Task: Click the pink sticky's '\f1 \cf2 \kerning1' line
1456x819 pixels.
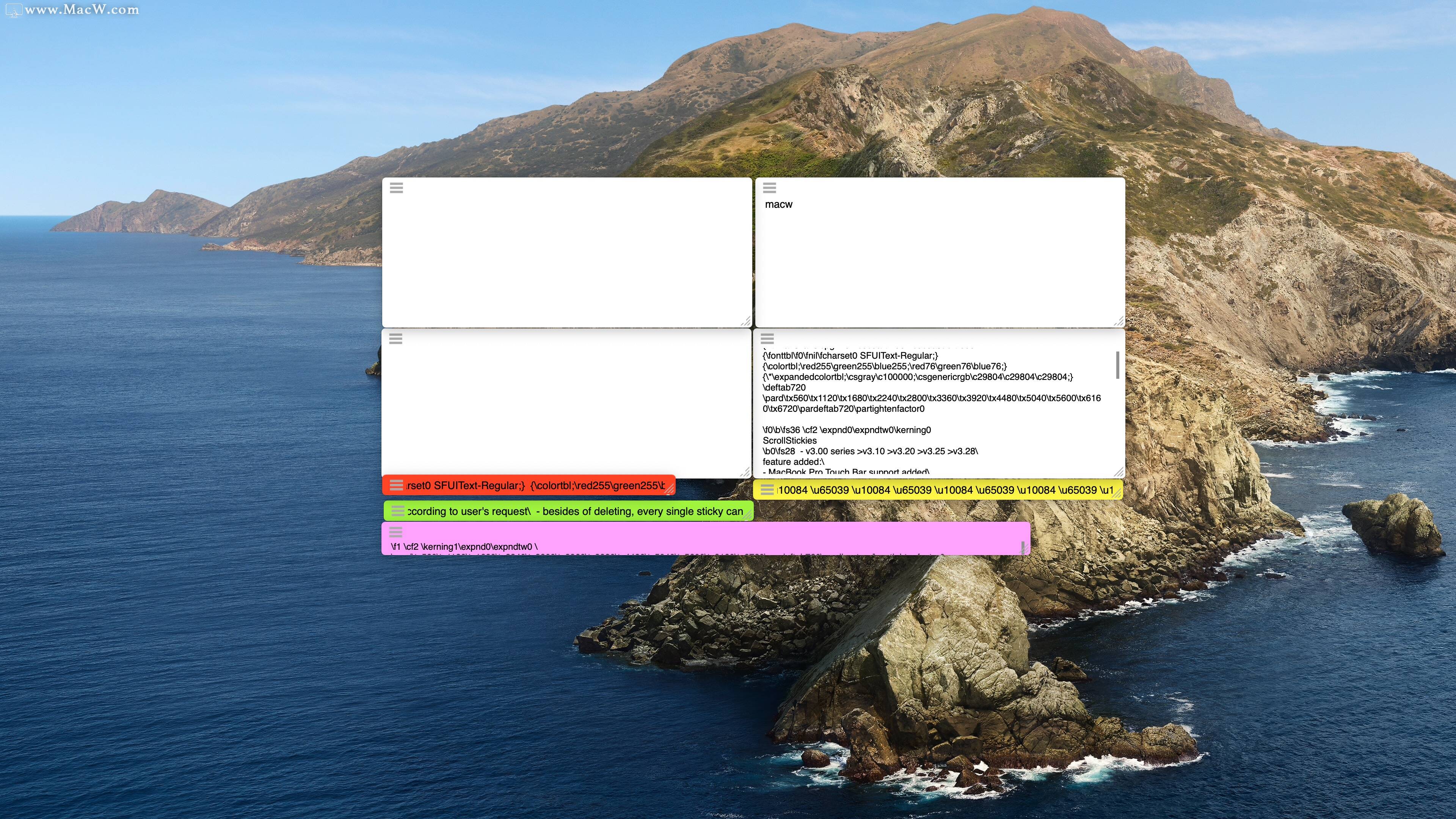Action: (464, 546)
